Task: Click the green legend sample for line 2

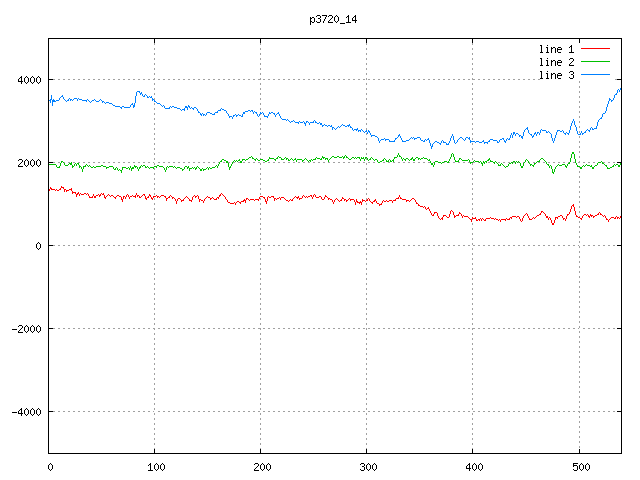Action: pos(595,62)
